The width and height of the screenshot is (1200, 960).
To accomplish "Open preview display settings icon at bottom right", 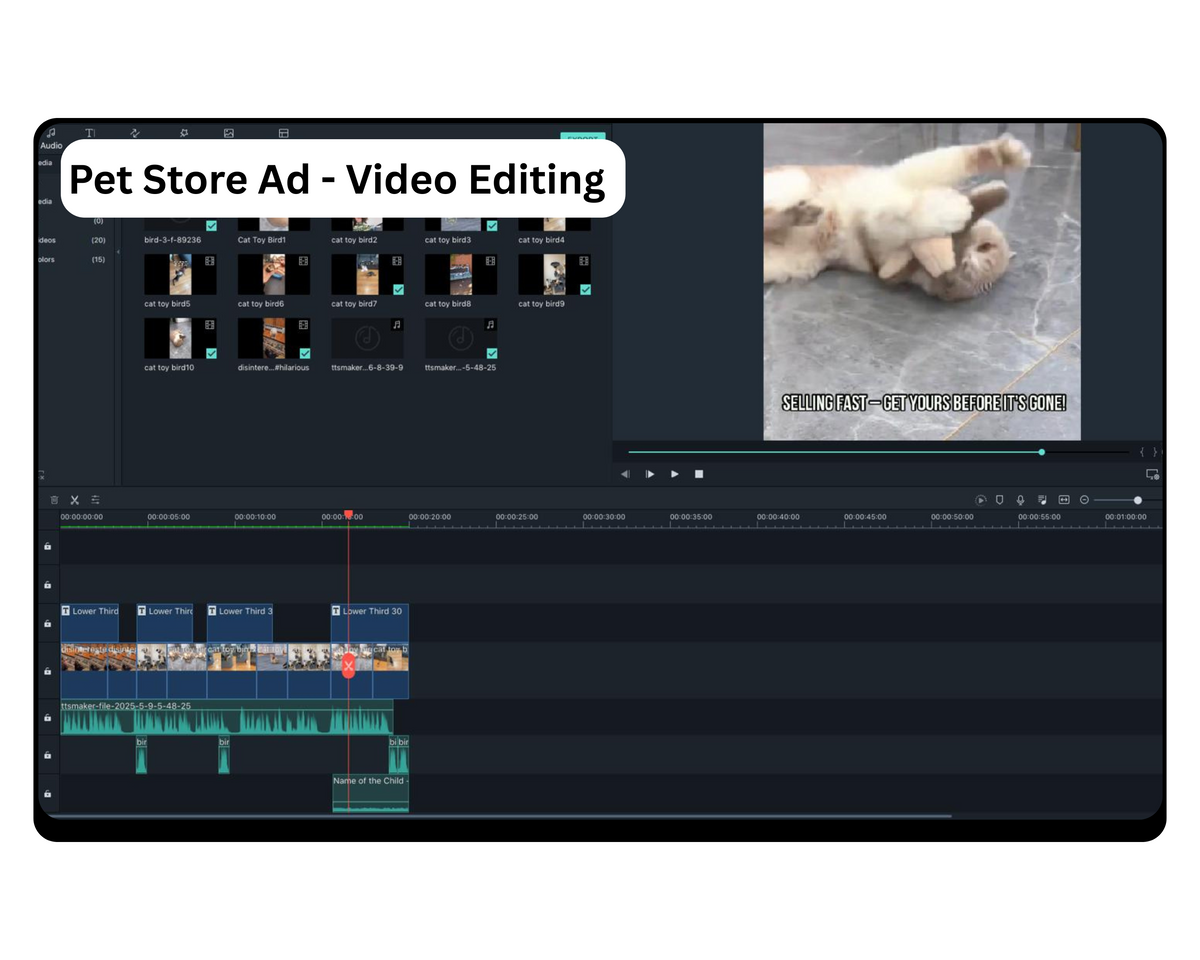I will pos(1152,474).
